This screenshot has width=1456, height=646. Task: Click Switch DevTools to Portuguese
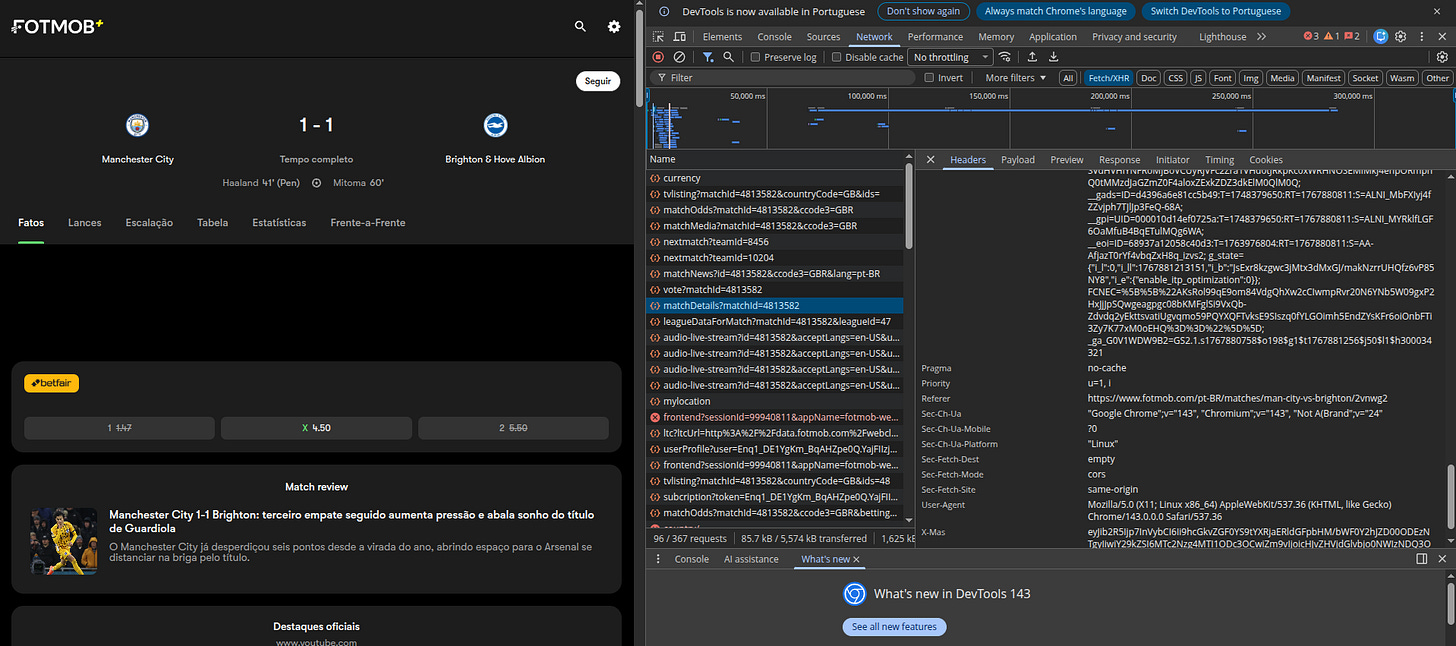1215,11
